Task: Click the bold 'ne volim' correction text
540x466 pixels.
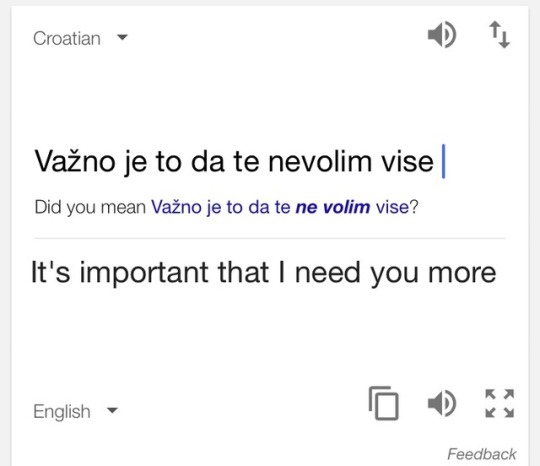Action: [x=333, y=207]
